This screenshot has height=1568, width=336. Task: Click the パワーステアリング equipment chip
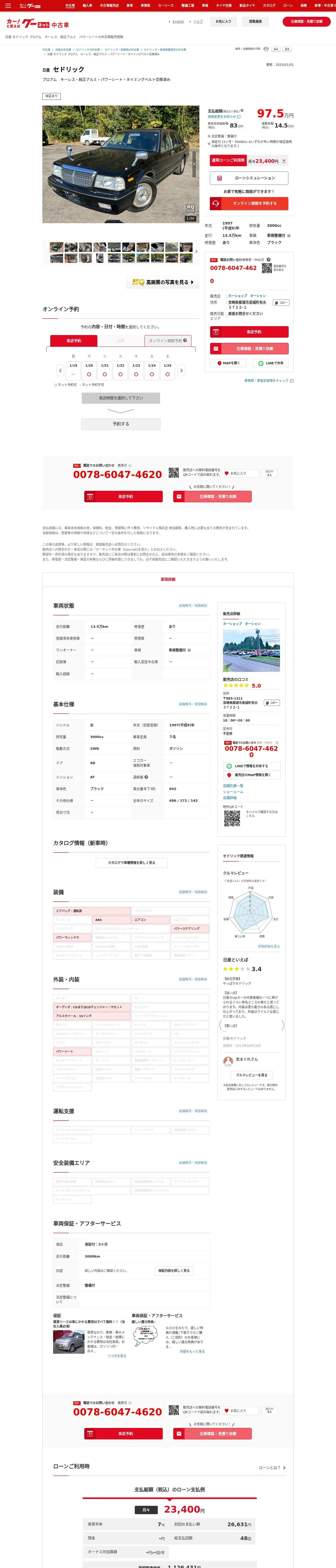[x=191, y=928]
